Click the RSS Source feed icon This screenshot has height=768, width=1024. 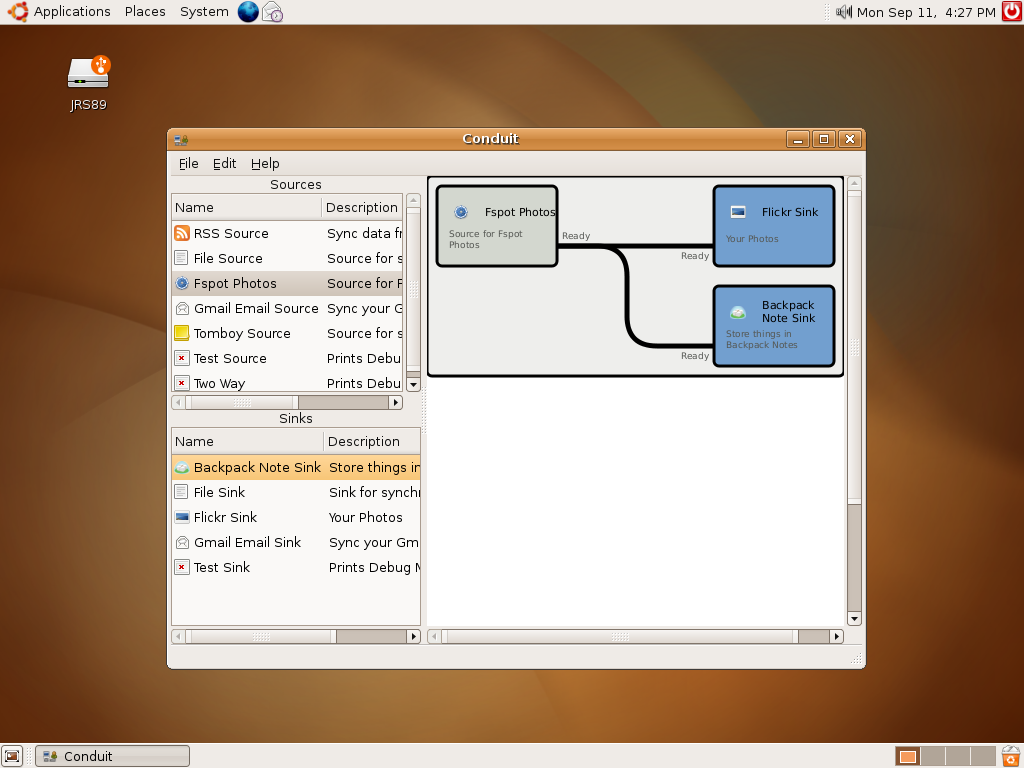(x=182, y=233)
